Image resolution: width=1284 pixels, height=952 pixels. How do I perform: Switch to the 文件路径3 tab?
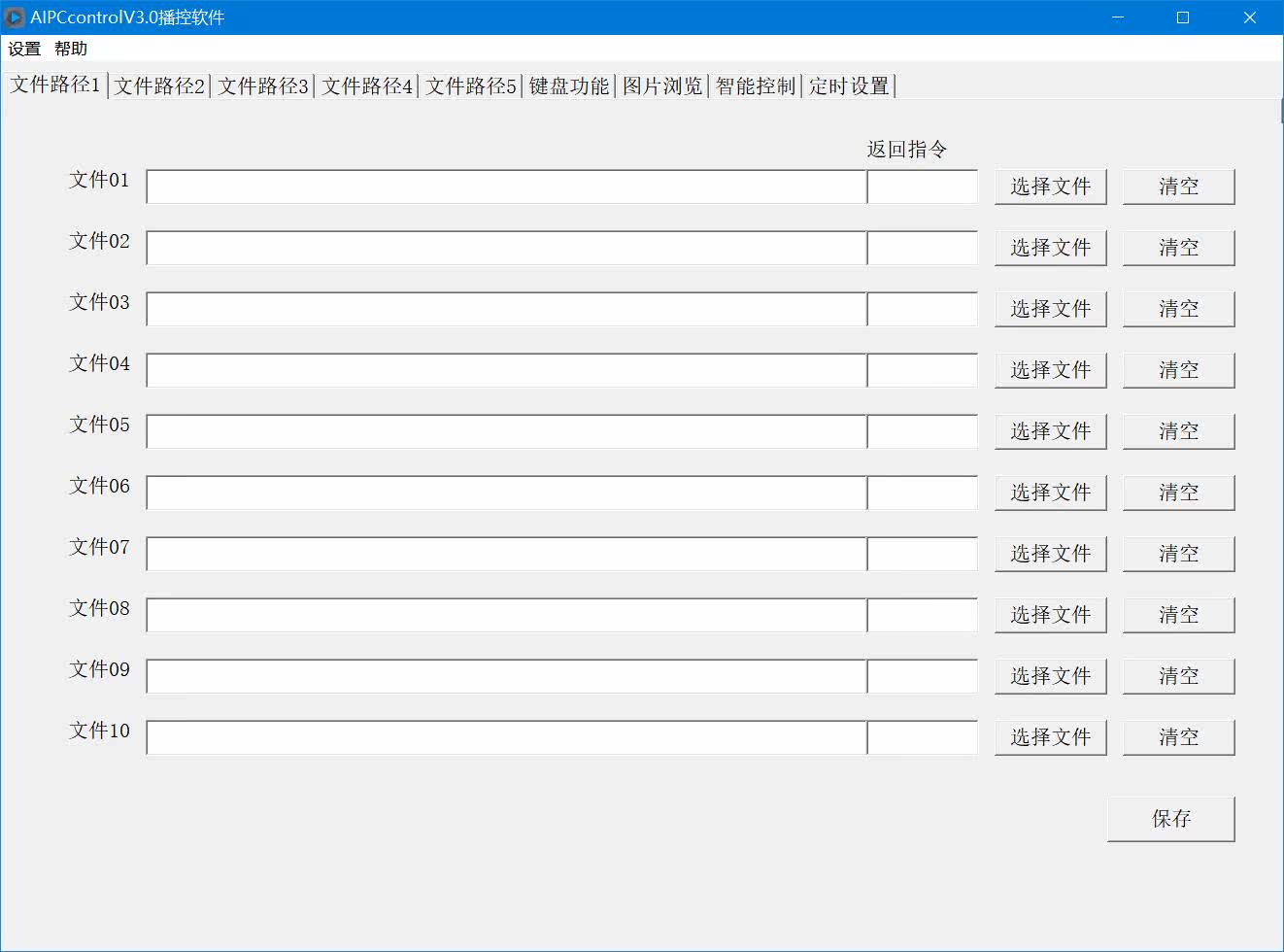coord(262,86)
